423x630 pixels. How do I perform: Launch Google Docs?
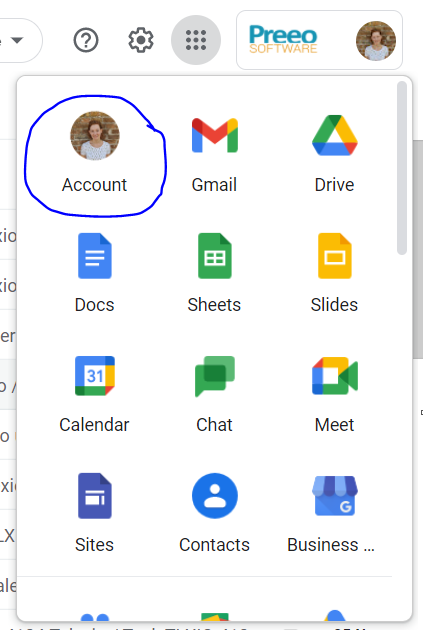point(94,274)
